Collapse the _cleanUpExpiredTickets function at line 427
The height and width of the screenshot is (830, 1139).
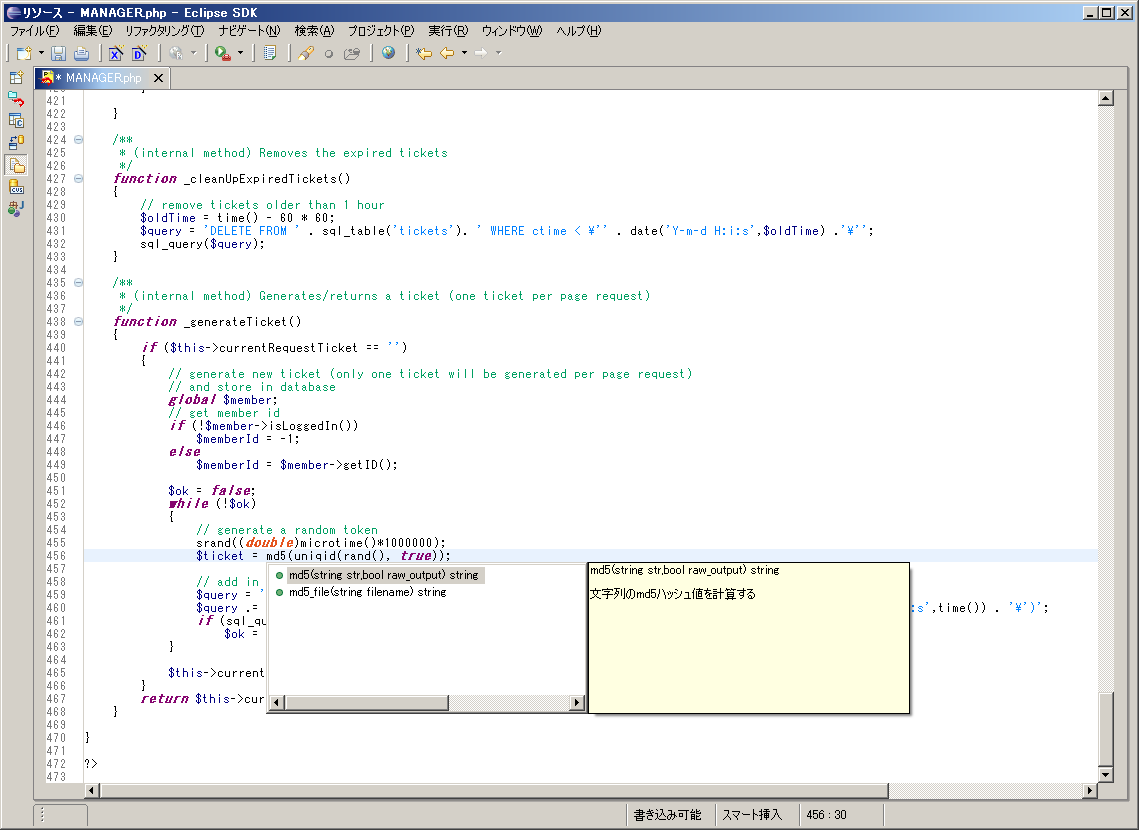tap(78, 179)
